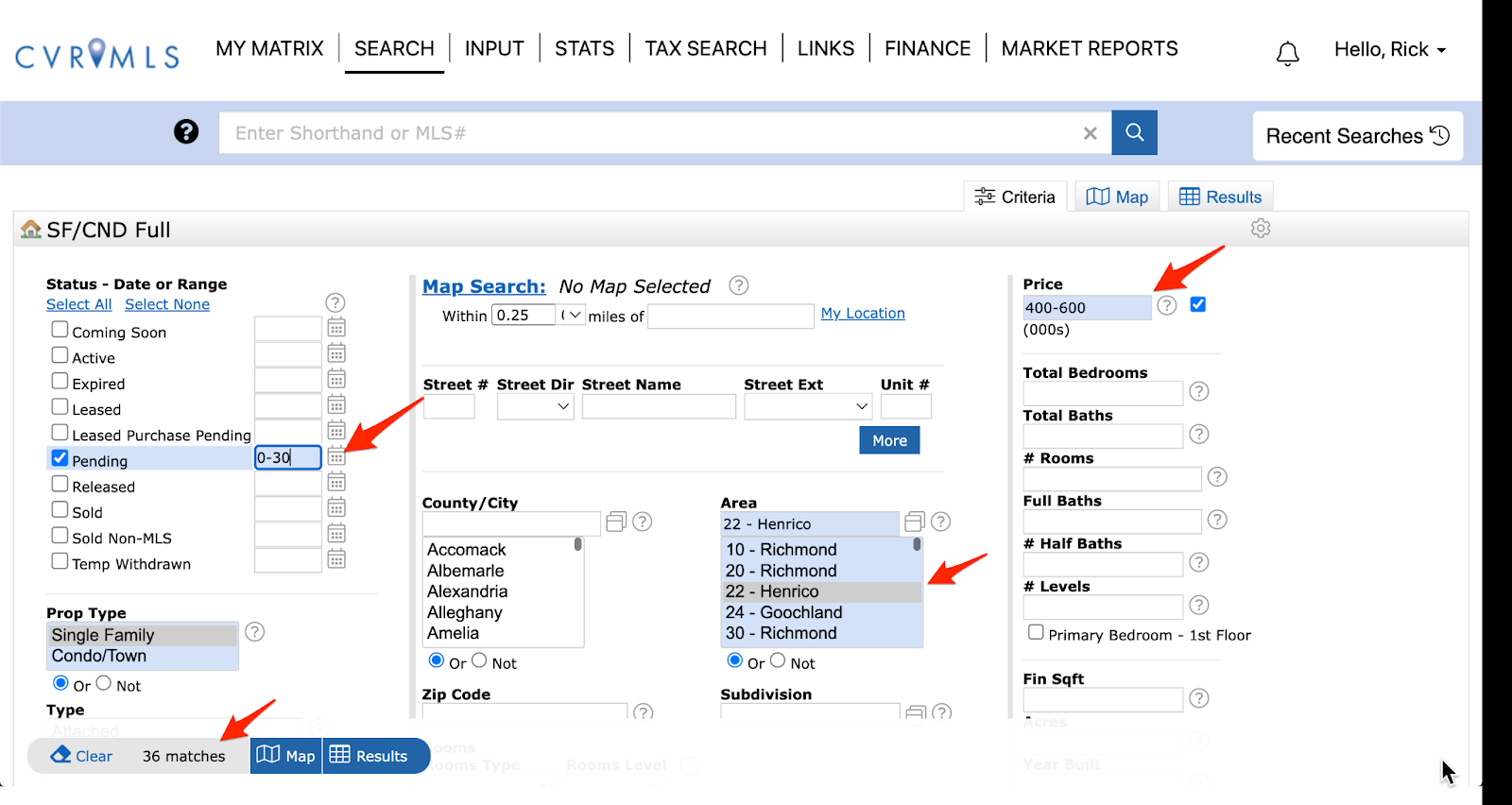Open calendar for Temp Withdrawn date
This screenshot has width=1512, height=805.
[336, 559]
